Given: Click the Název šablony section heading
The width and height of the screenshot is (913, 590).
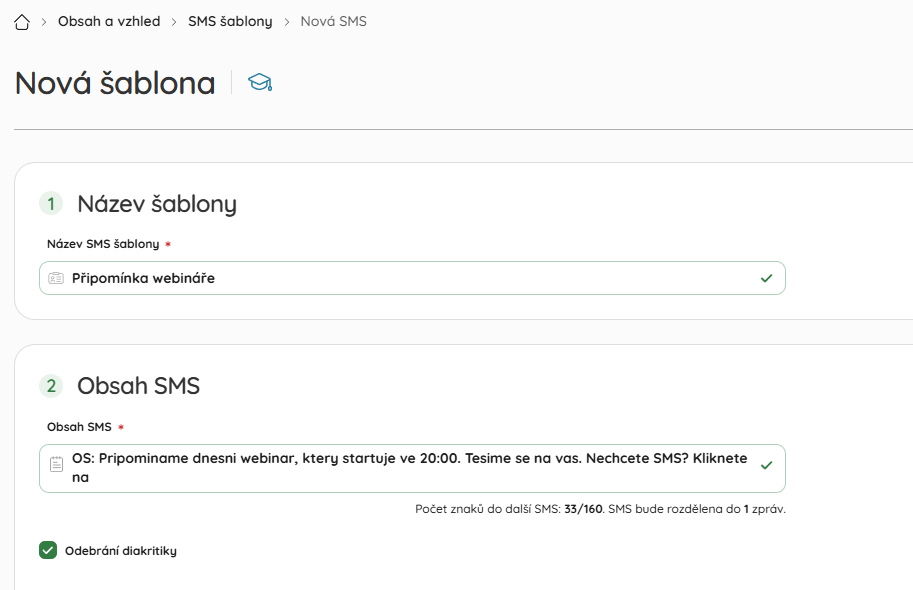Looking at the screenshot, I should (x=157, y=204).
